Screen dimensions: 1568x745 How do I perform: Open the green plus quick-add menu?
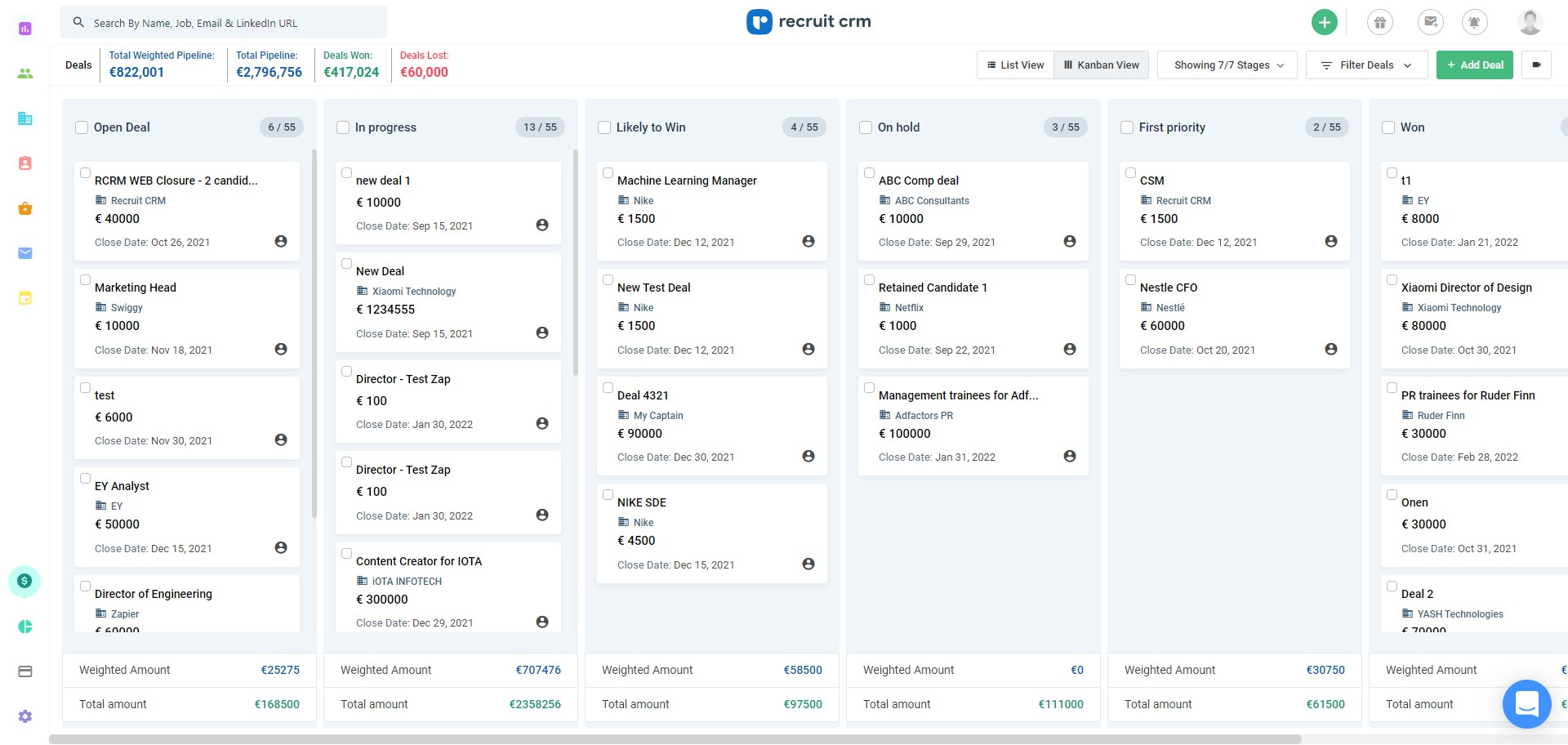click(1325, 22)
